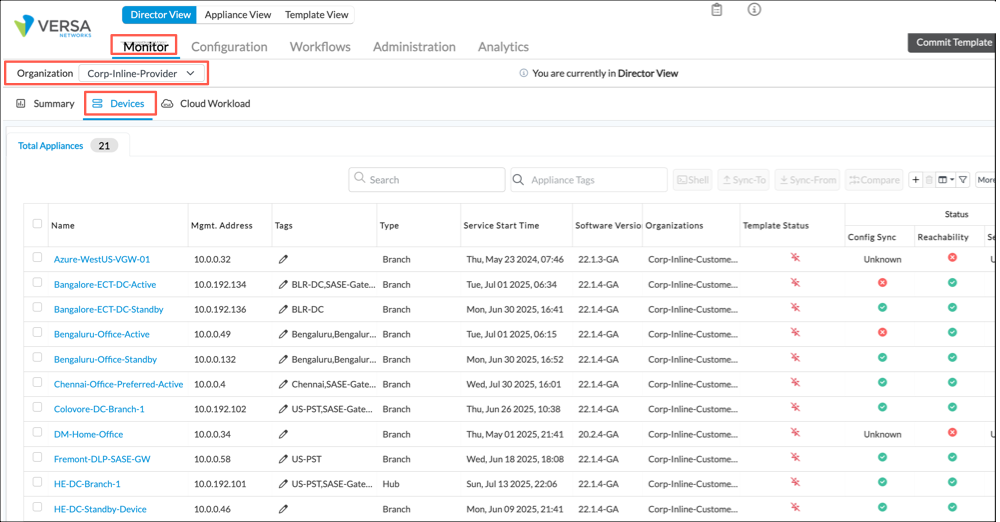This screenshot has height=522, width=1000.
Task: Click template status icon for Azure-WestUS-VGW-01
Action: (x=795, y=257)
